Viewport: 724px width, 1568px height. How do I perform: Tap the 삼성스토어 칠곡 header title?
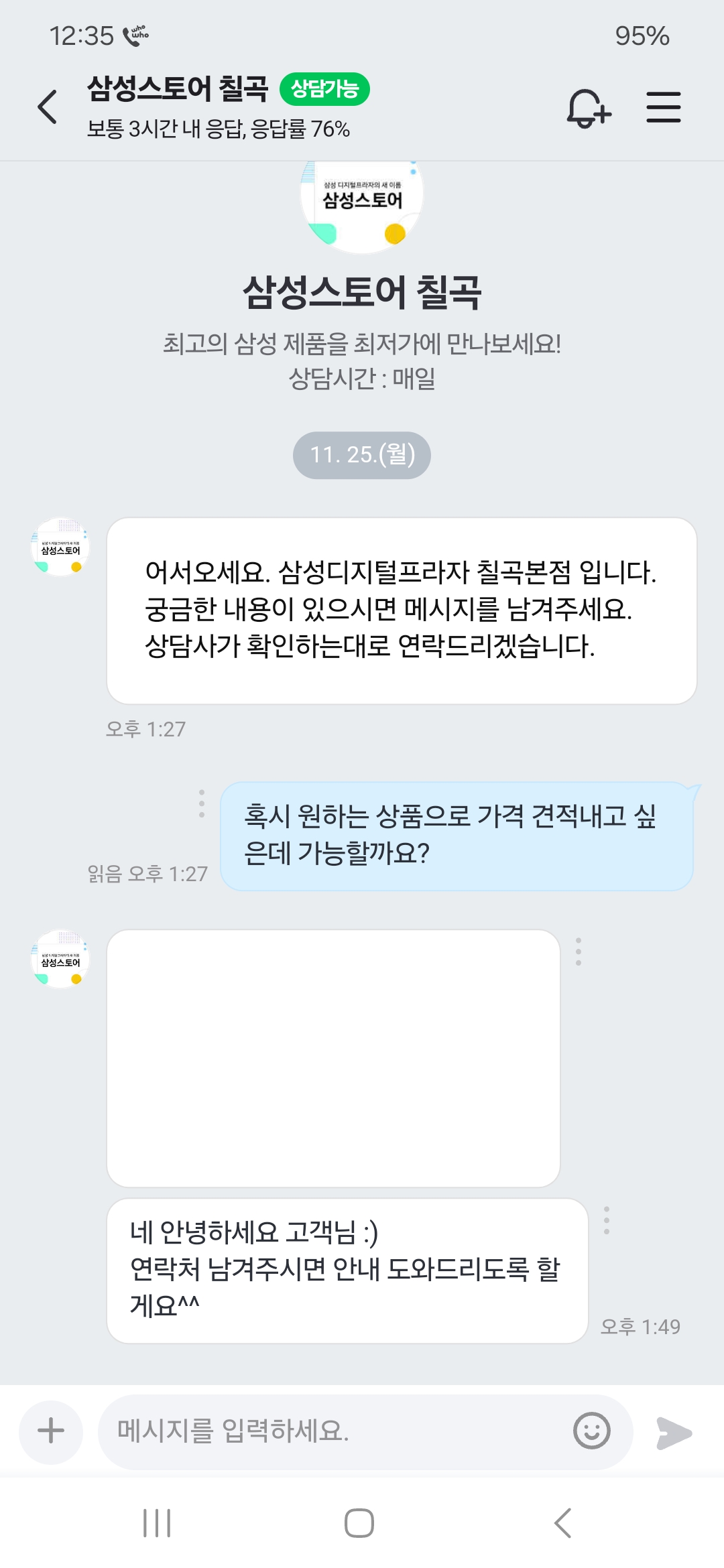pyautogui.click(x=178, y=89)
